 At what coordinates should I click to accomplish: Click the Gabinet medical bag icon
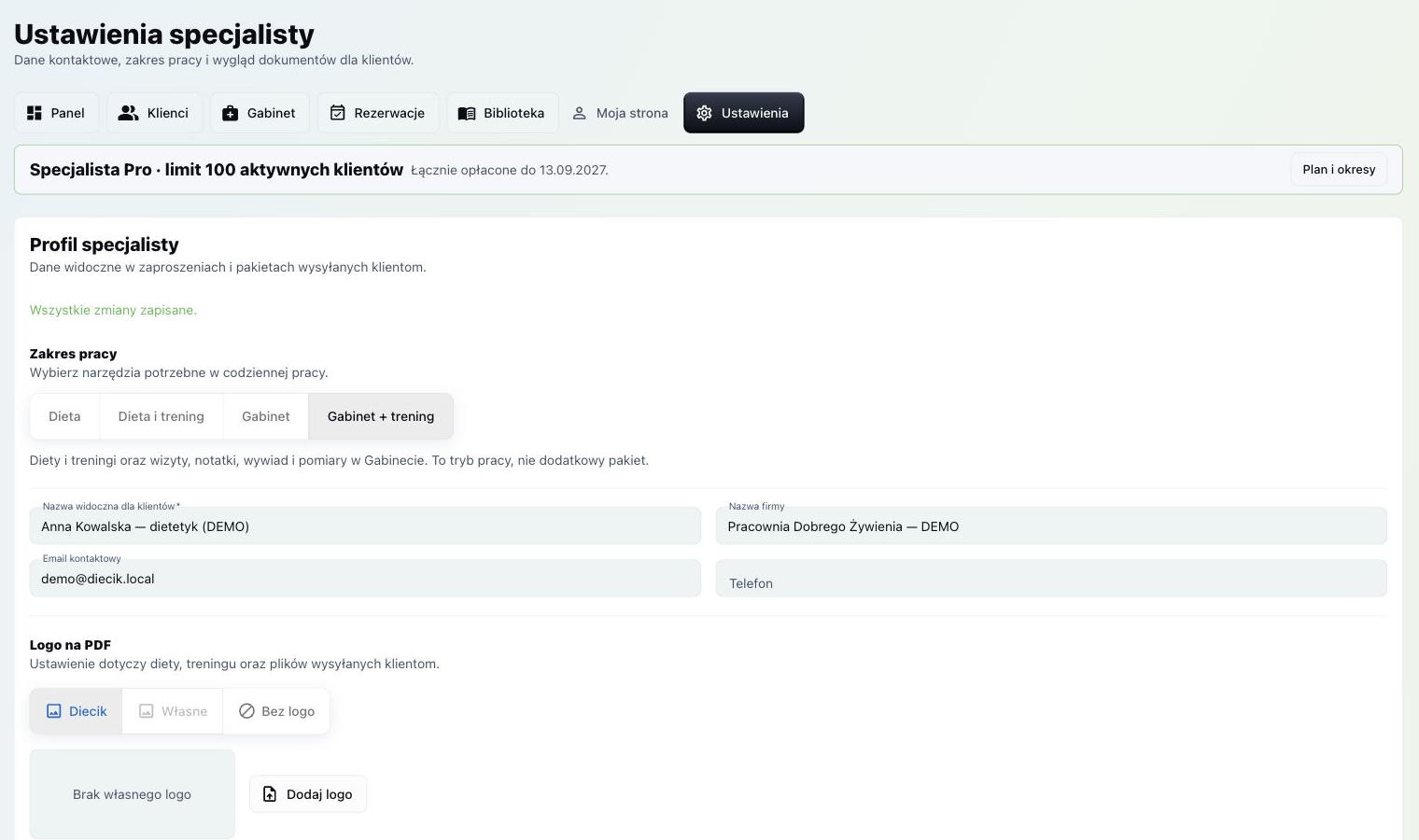coord(230,113)
